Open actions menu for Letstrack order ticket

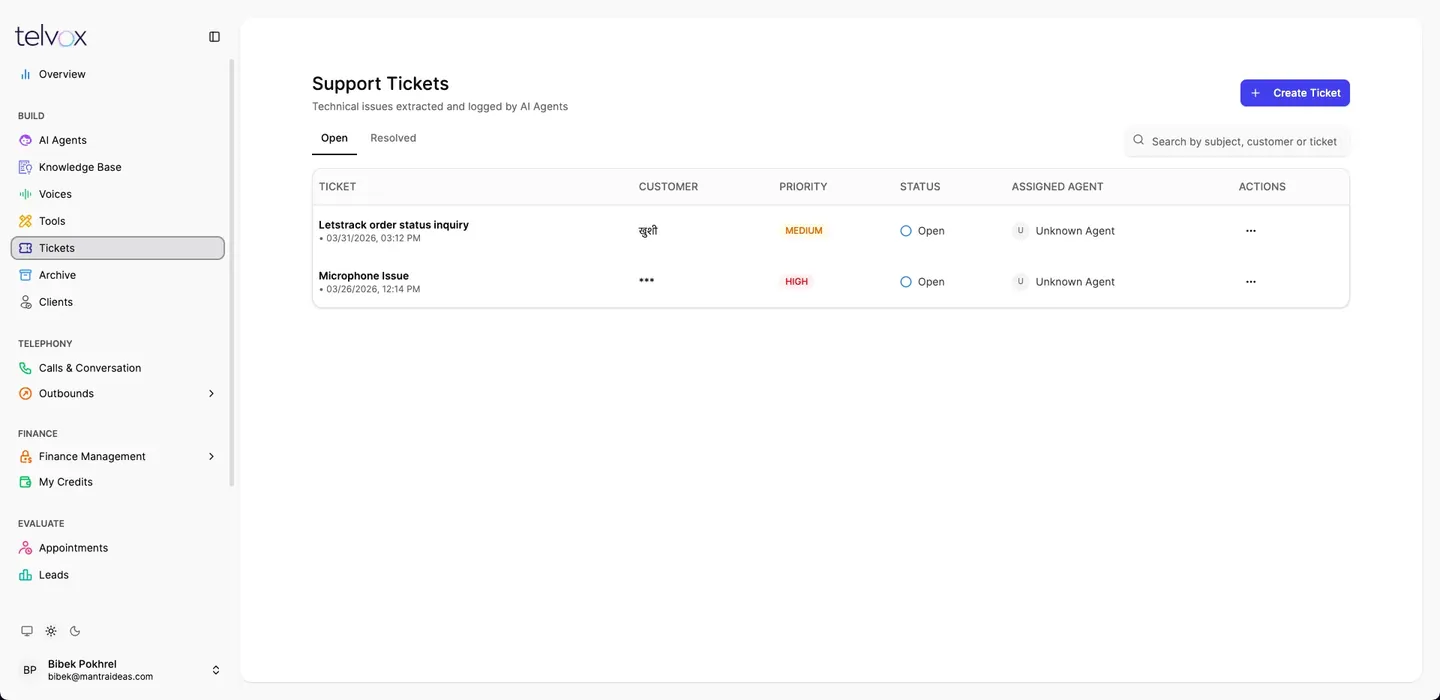(x=1250, y=231)
